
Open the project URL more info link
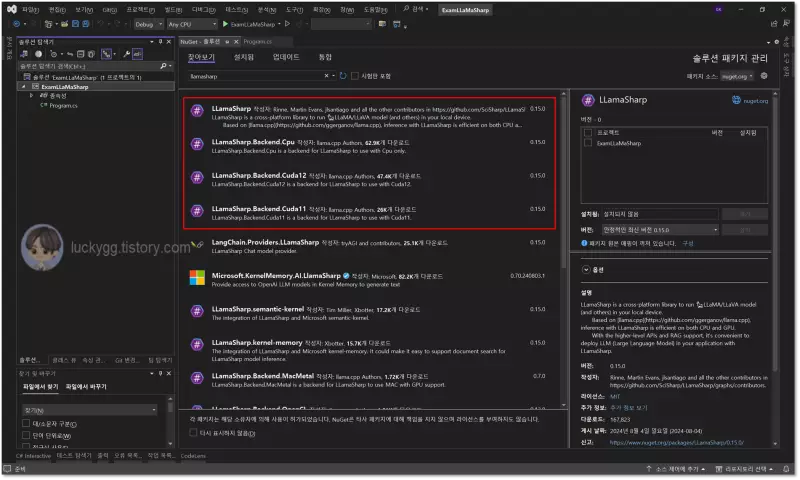[629, 408]
